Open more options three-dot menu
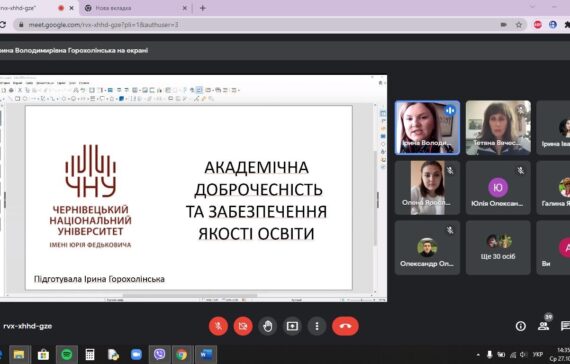This screenshot has height=364, width=570. [317, 326]
